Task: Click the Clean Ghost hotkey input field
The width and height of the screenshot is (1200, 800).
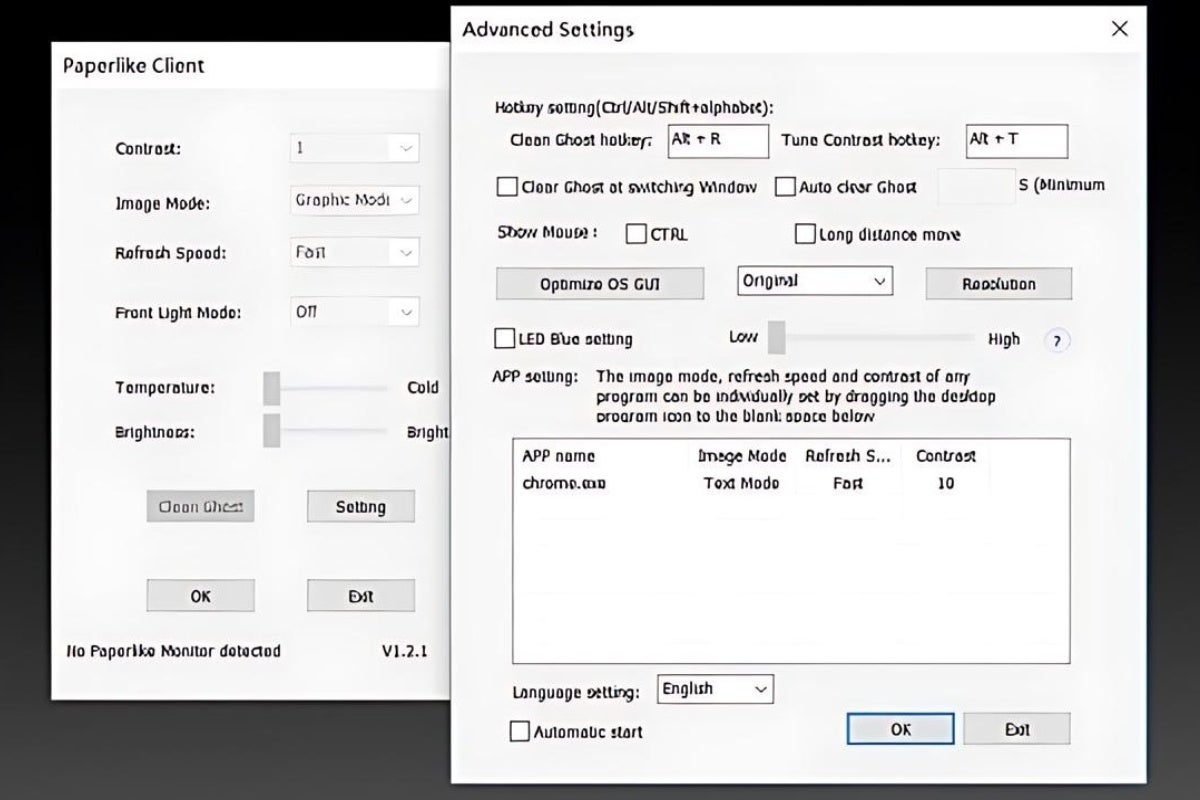Action: (717, 141)
